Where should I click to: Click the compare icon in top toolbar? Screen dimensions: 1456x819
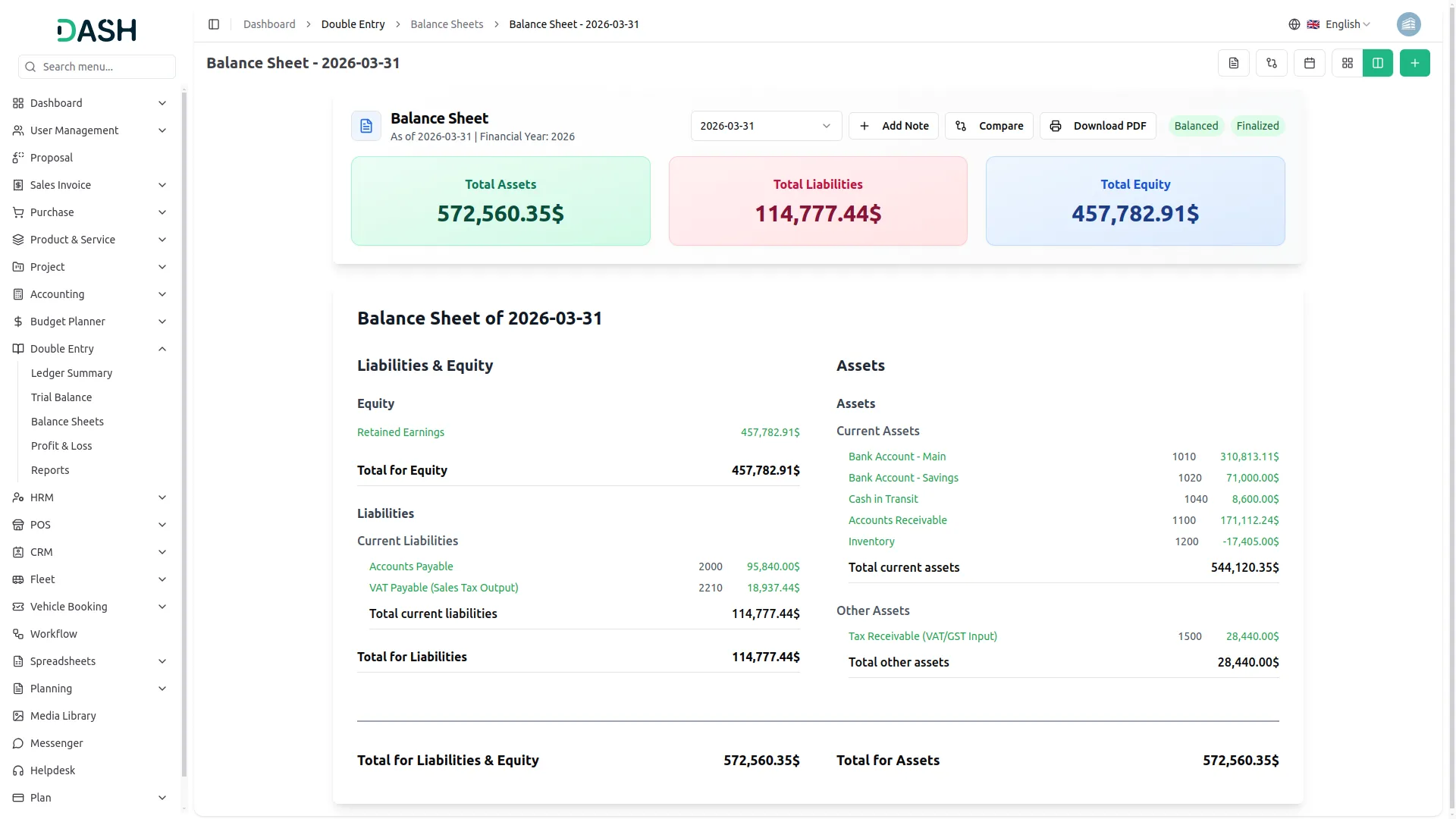pos(1272,64)
